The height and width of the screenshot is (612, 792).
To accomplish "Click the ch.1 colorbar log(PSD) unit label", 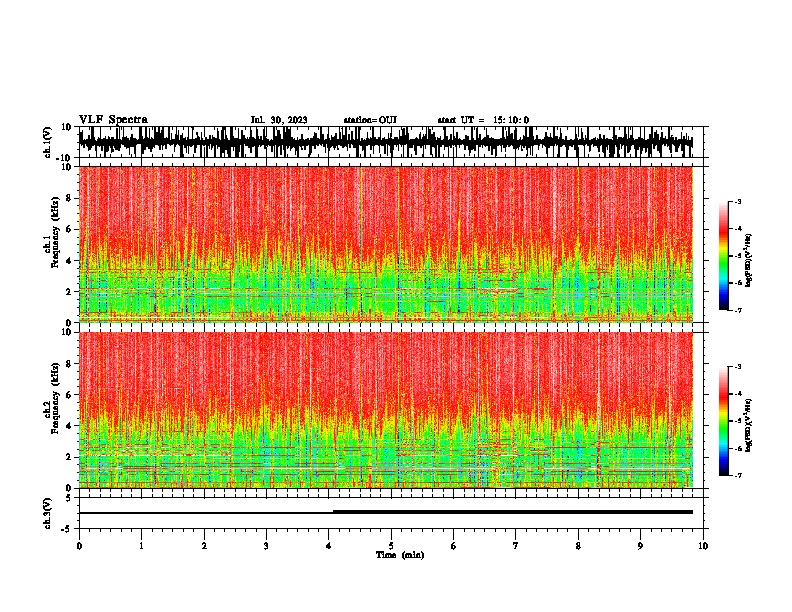I will (749, 261).
